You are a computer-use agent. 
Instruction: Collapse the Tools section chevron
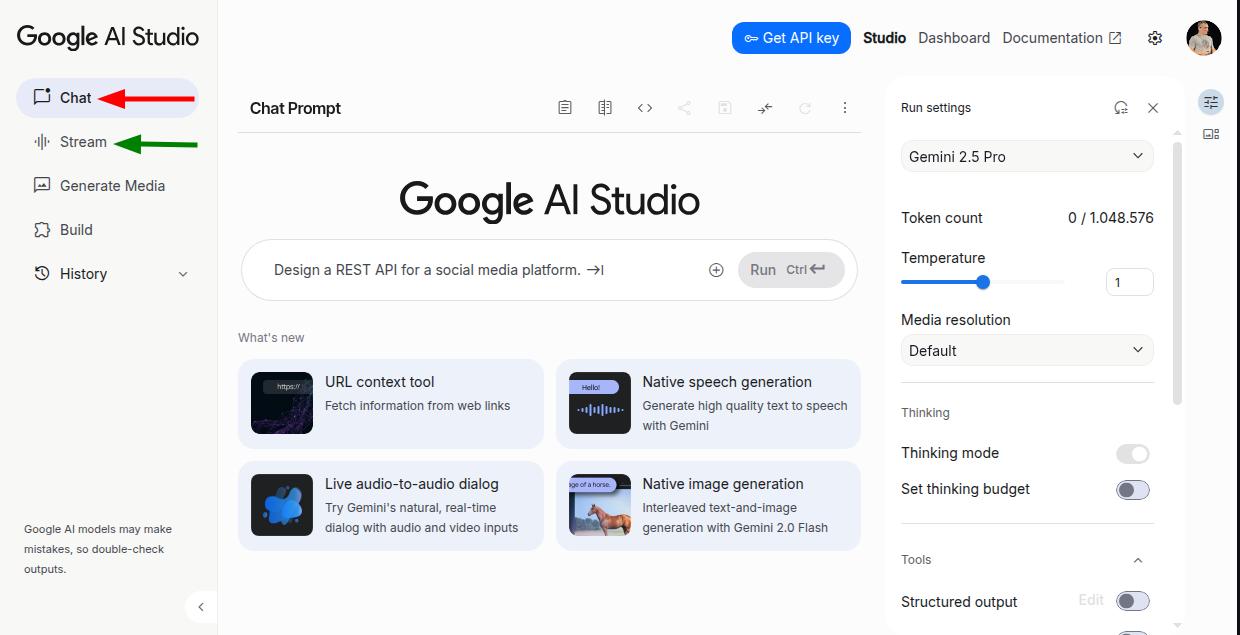(1137, 561)
